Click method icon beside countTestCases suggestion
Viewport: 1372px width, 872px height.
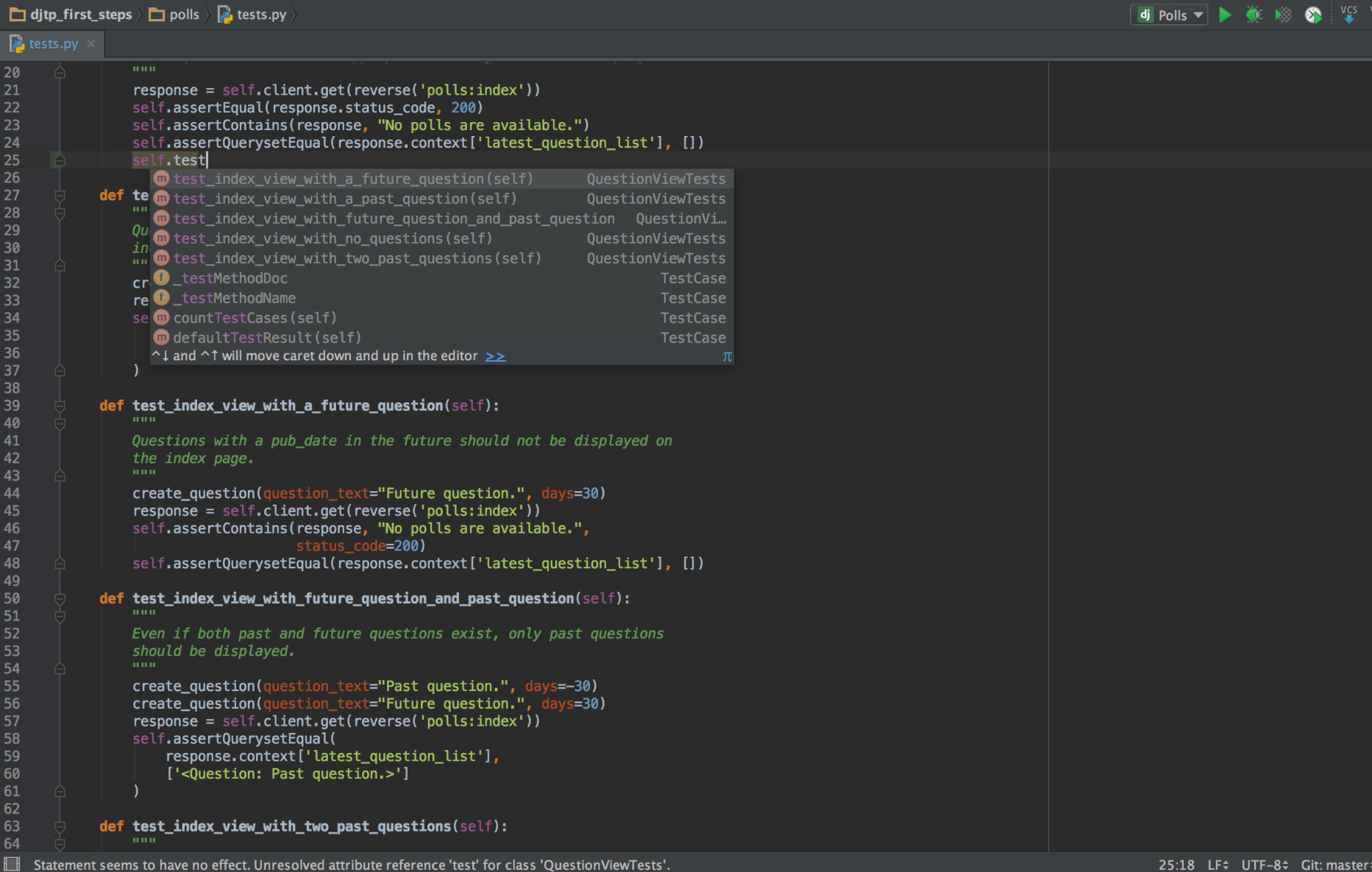pyautogui.click(x=162, y=318)
